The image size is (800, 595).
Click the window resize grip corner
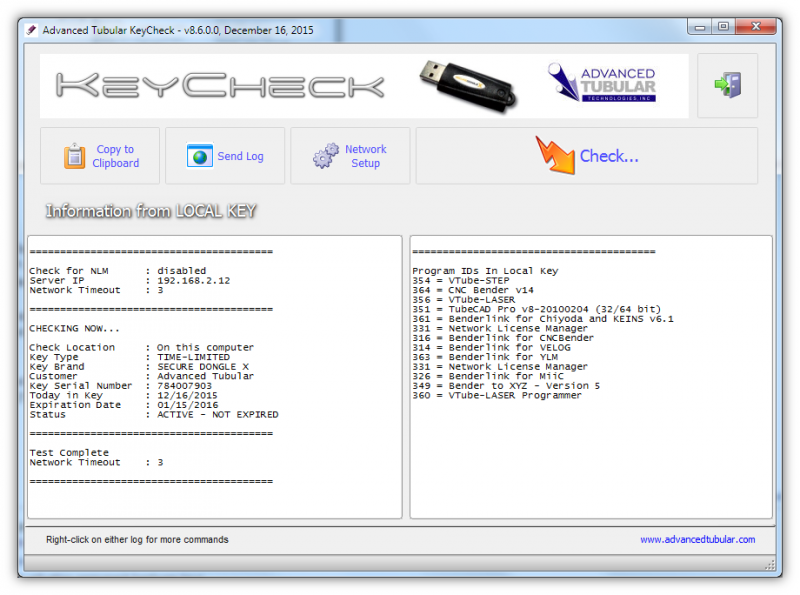770,565
